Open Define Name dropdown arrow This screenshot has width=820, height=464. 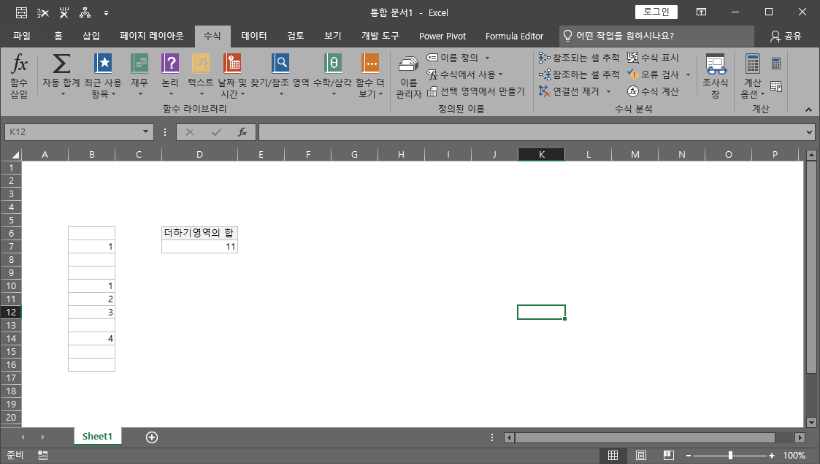click(x=487, y=58)
